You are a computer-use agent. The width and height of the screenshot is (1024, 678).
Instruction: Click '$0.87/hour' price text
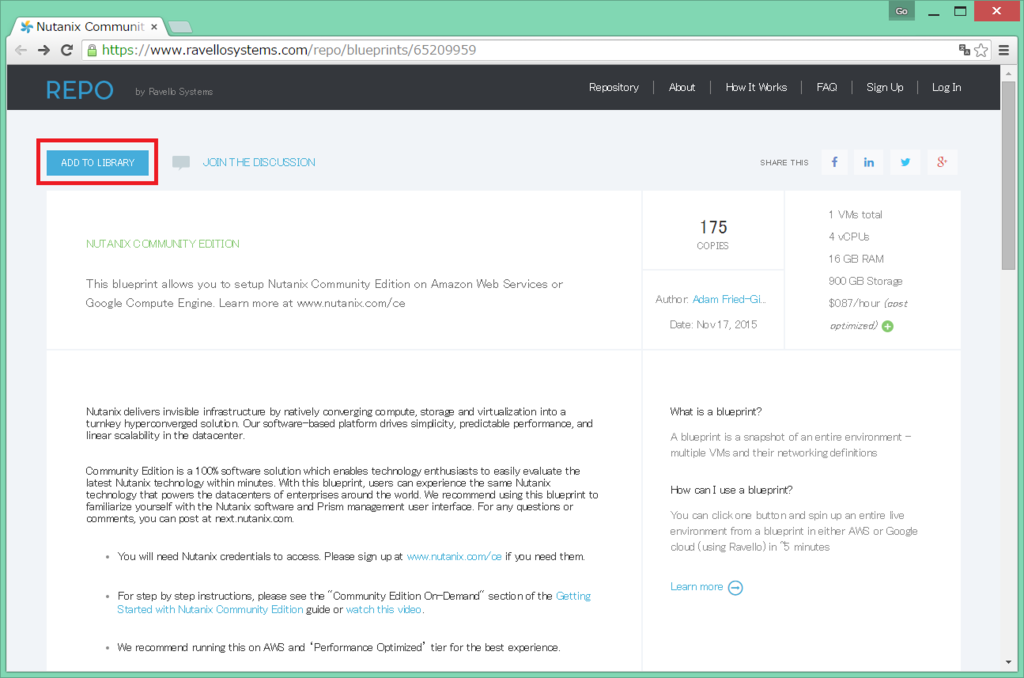854,303
